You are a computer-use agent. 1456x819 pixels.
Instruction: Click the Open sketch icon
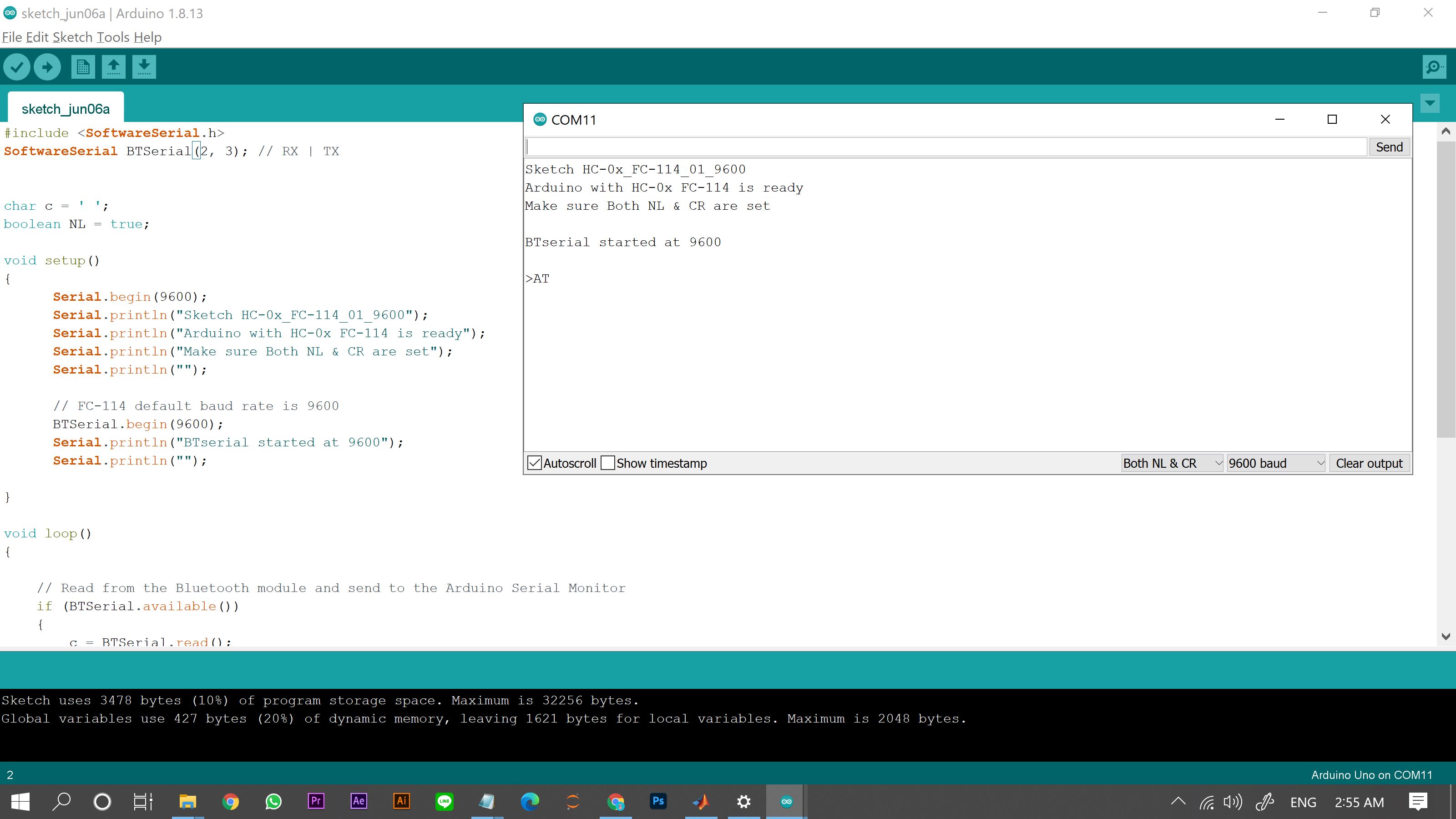[x=114, y=67]
